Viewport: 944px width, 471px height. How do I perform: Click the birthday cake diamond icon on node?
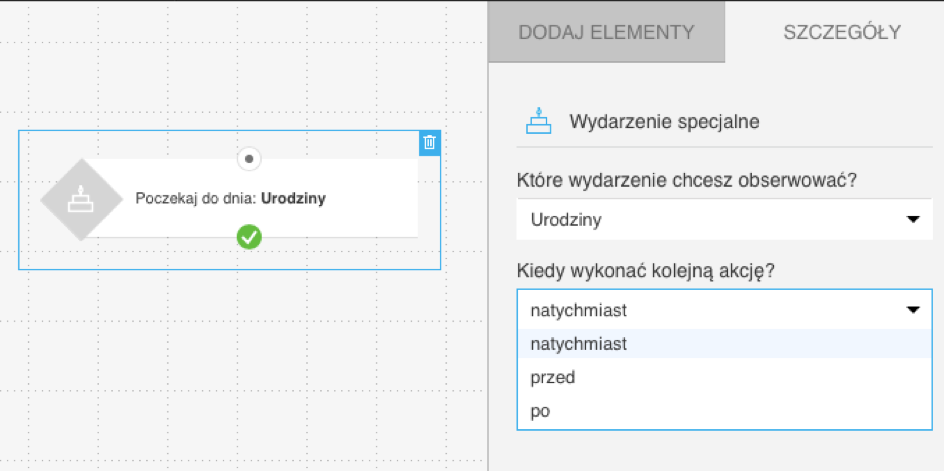click(80, 199)
